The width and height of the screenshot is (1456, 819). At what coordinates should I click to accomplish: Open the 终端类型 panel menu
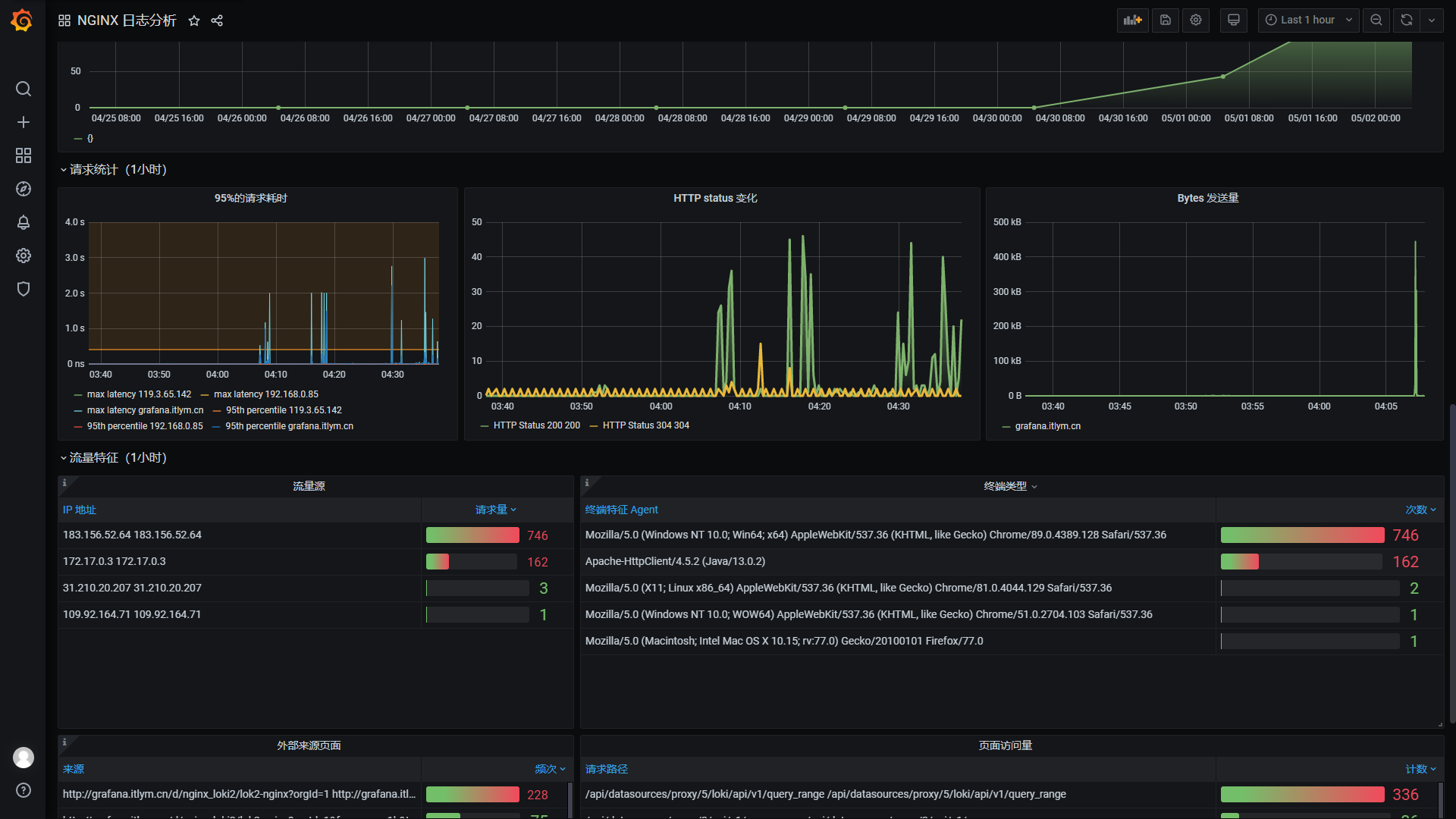(1009, 485)
